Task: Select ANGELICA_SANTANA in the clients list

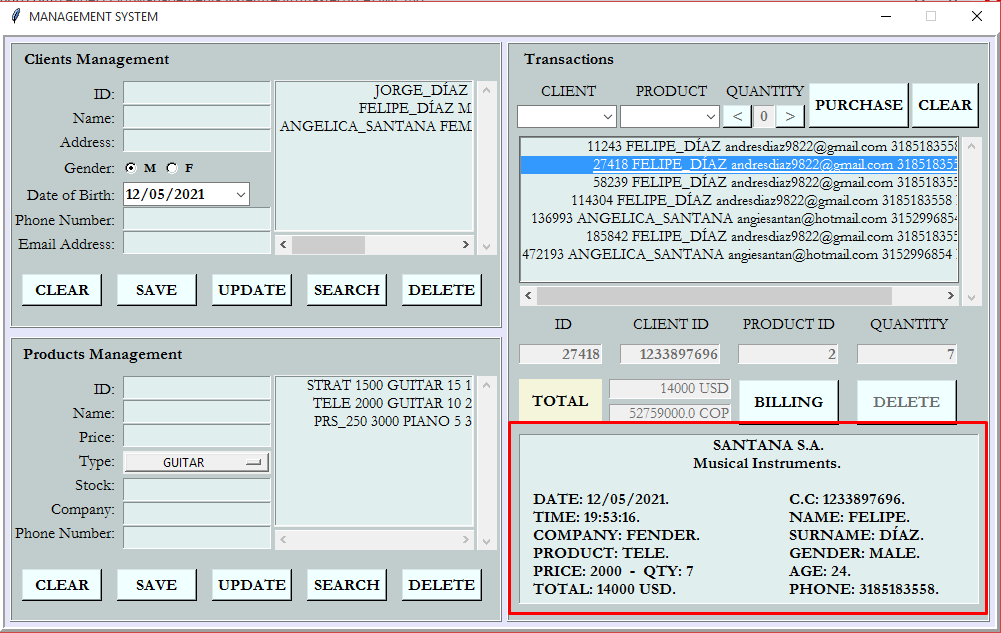Action: click(375, 126)
